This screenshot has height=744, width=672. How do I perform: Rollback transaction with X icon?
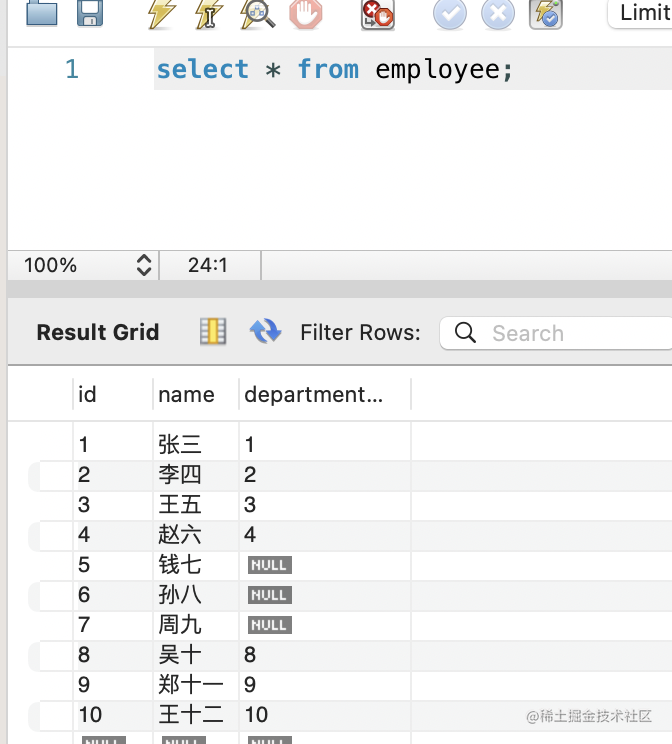pyautogui.click(x=498, y=14)
